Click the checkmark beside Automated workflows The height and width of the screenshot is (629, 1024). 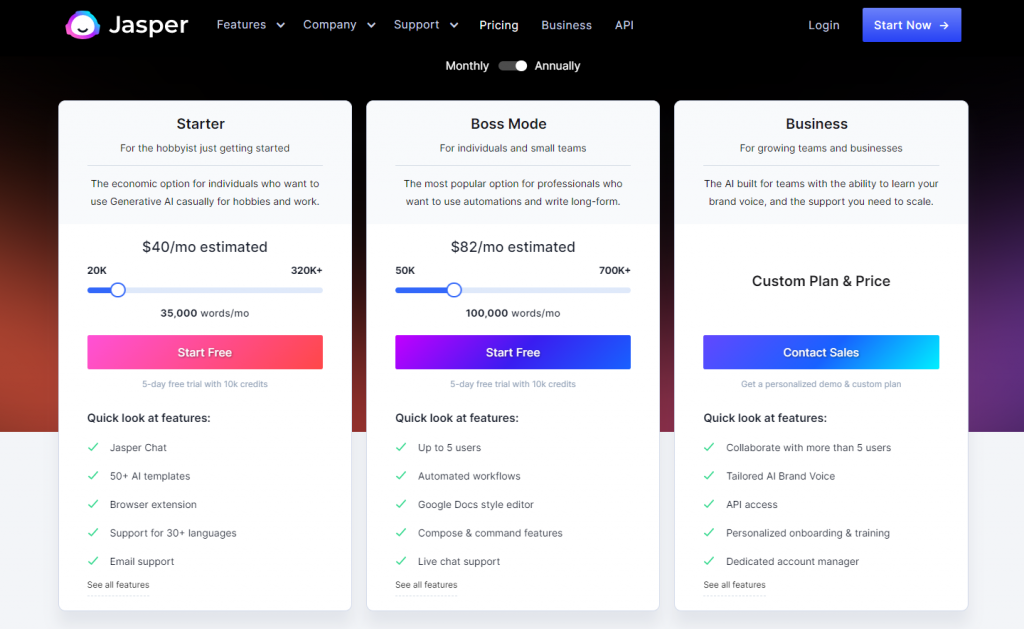point(401,476)
